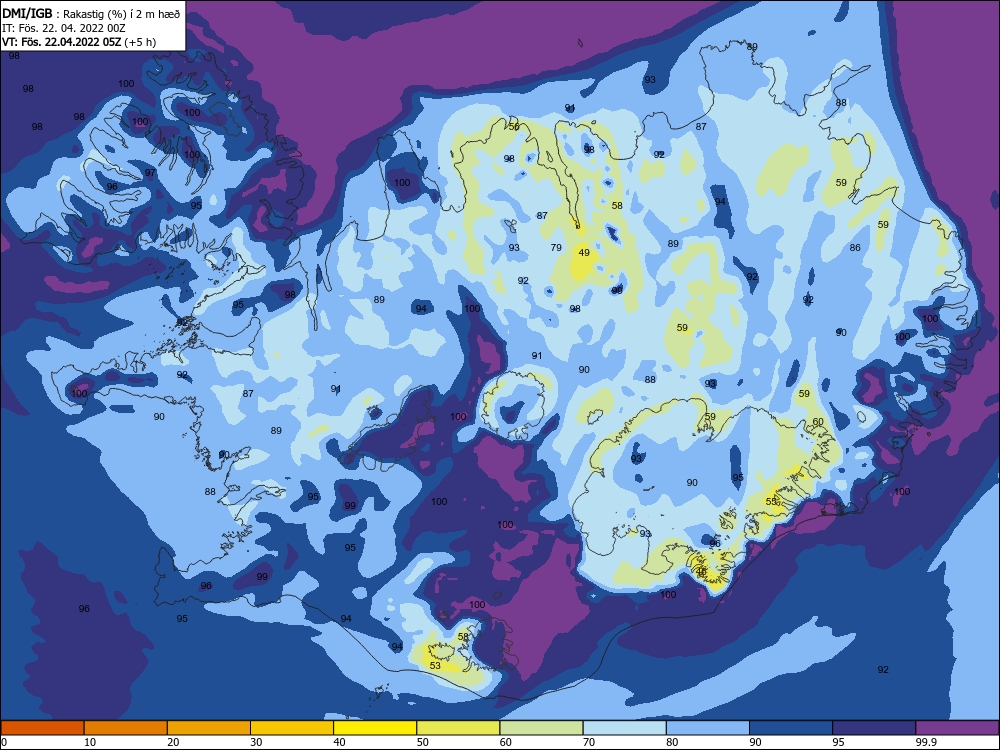Click the purple above-99.9 legend swatch
The width and height of the screenshot is (1000, 750).
(x=957, y=728)
